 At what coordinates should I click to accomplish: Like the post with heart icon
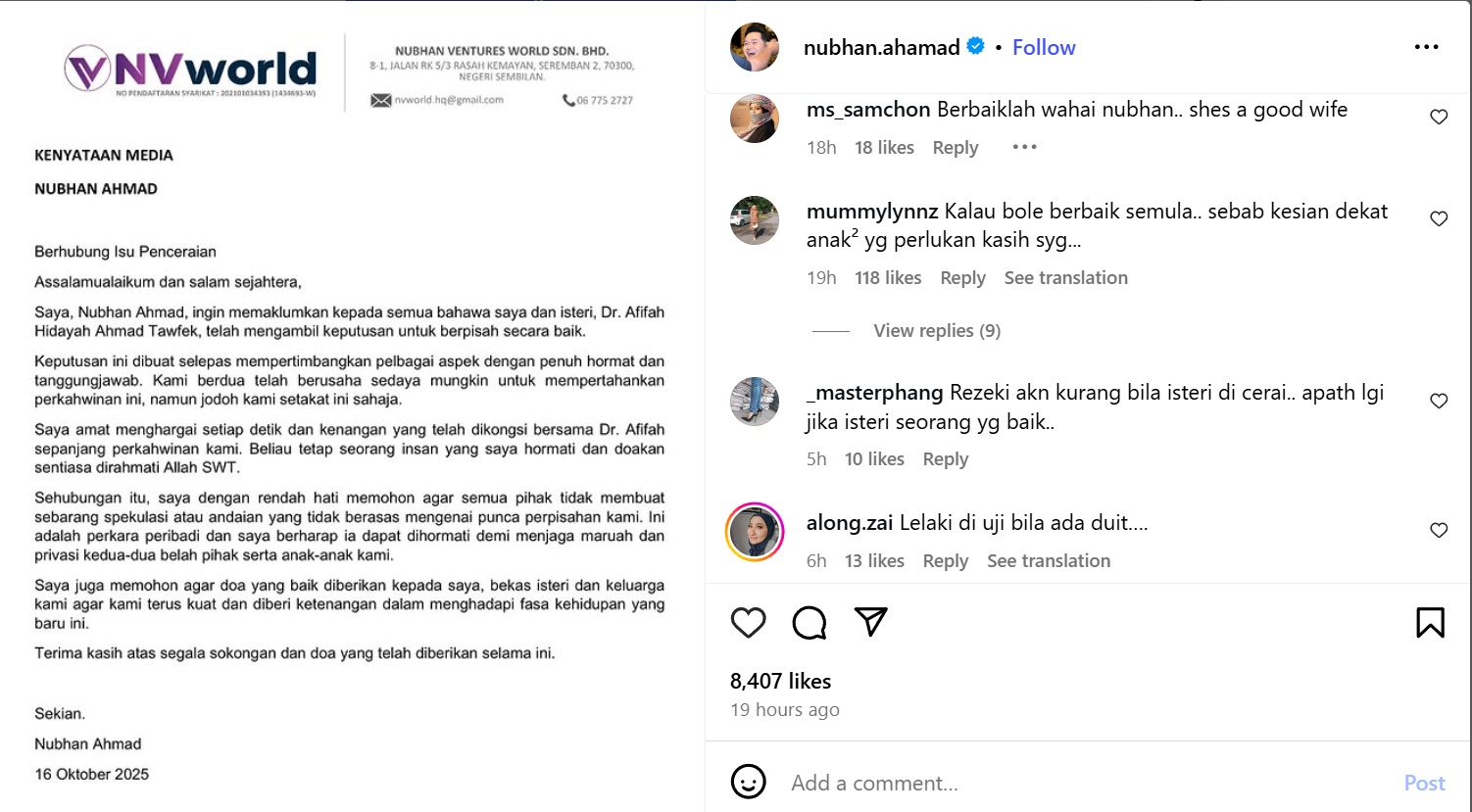[749, 623]
